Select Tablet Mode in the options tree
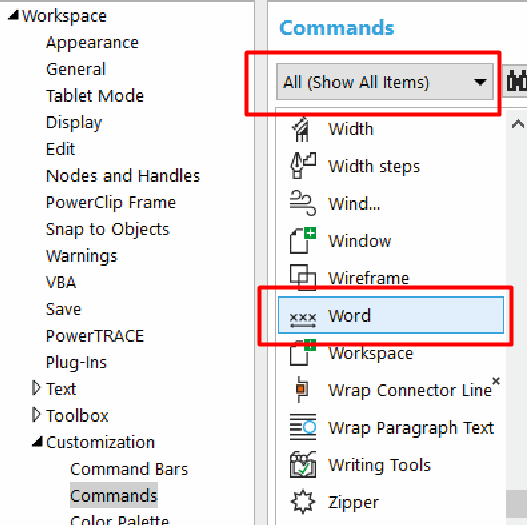Screen dimensions: 527x525 tap(95, 96)
